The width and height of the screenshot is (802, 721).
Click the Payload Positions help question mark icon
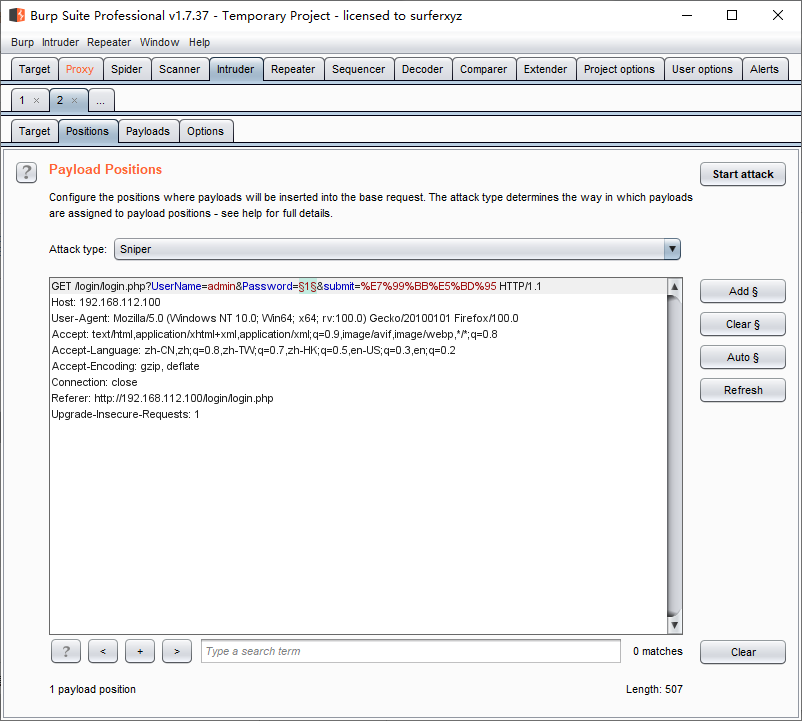point(26,172)
